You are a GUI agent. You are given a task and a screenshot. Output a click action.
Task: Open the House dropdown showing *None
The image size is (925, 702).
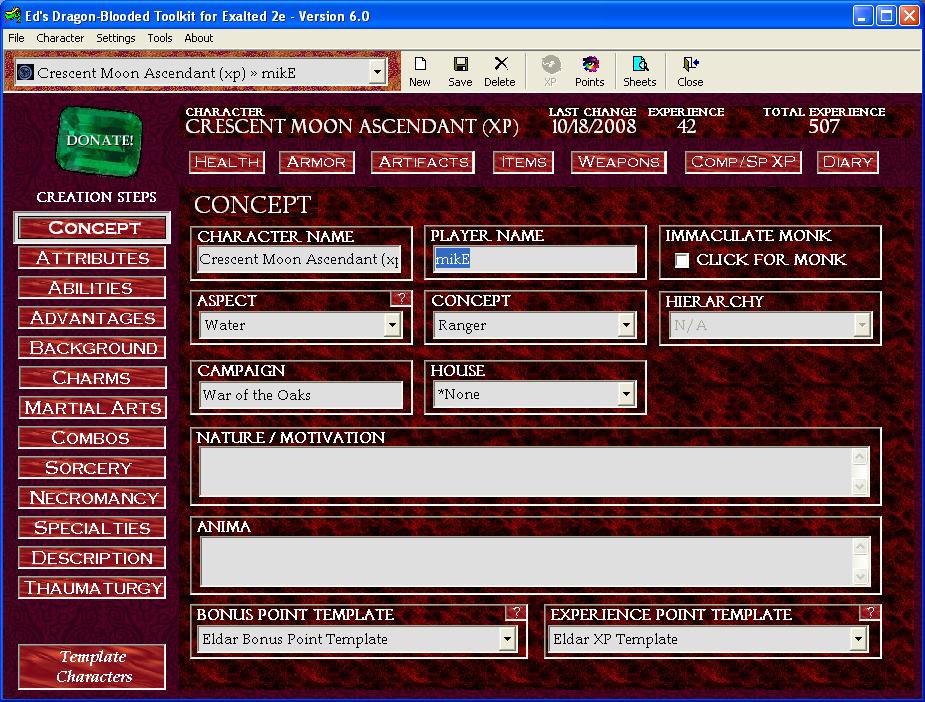626,394
